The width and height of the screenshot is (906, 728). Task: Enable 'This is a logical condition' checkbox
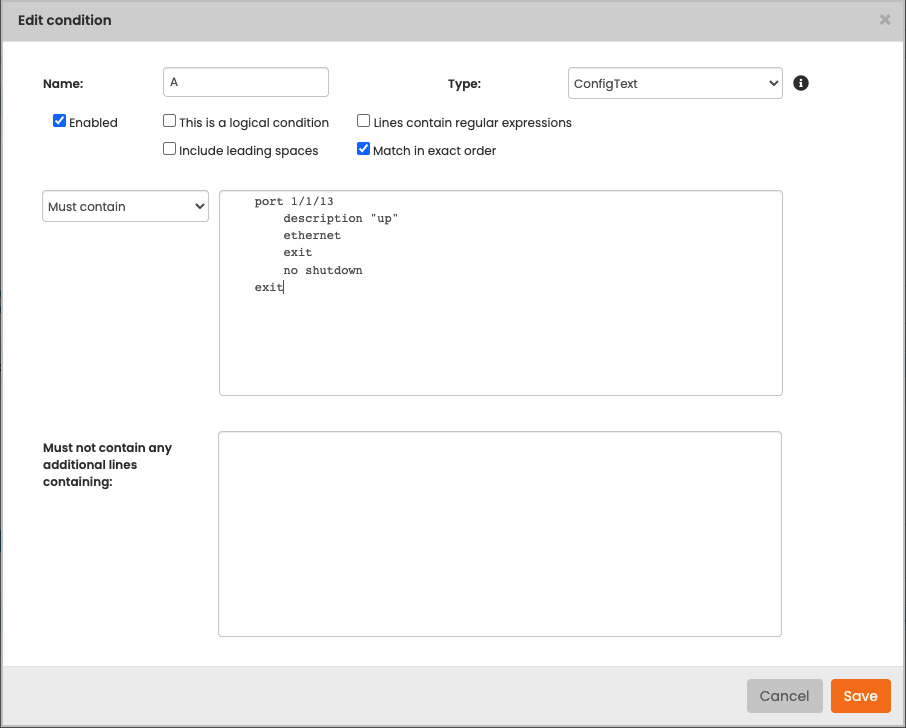(170, 121)
